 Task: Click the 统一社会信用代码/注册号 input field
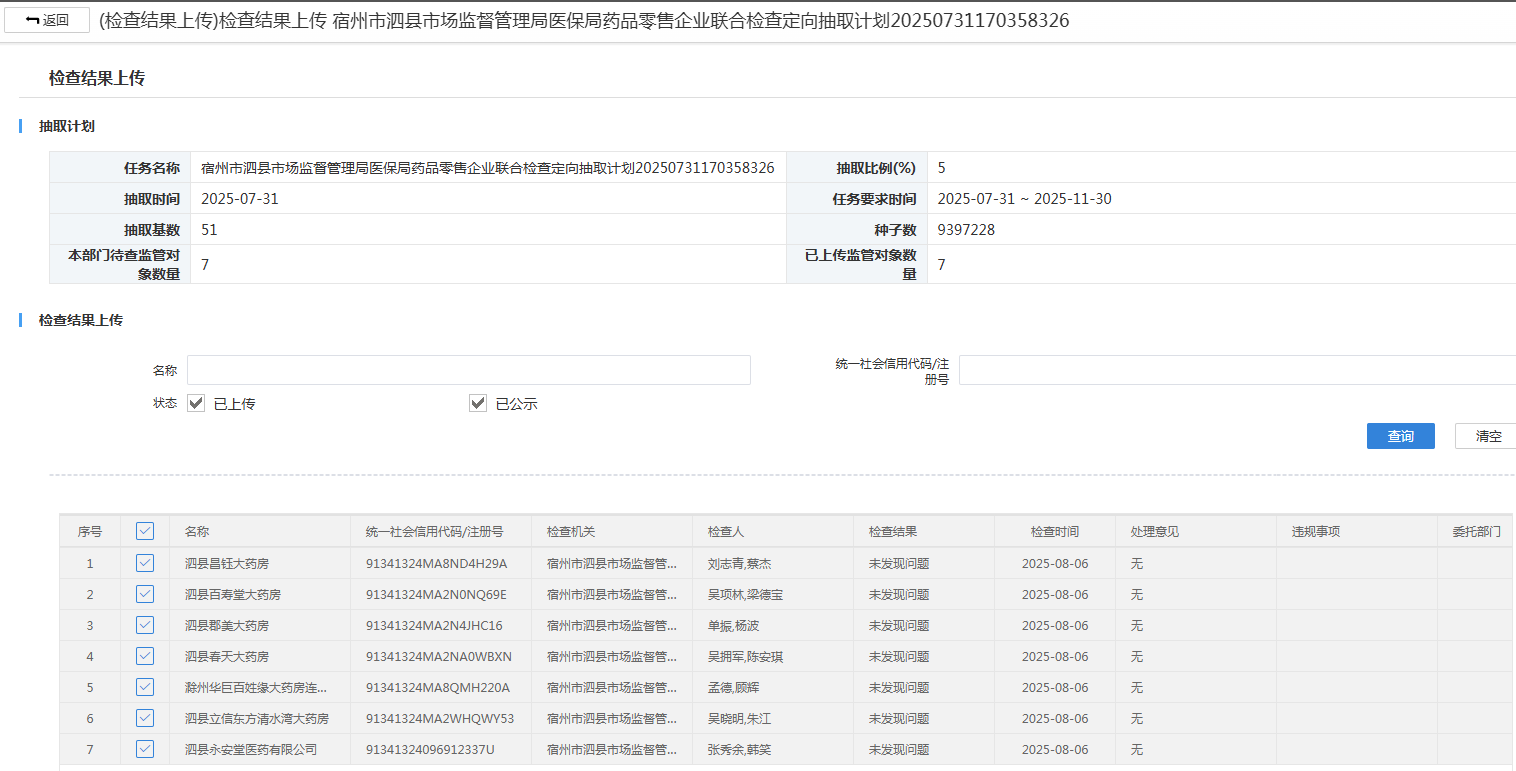1236,370
